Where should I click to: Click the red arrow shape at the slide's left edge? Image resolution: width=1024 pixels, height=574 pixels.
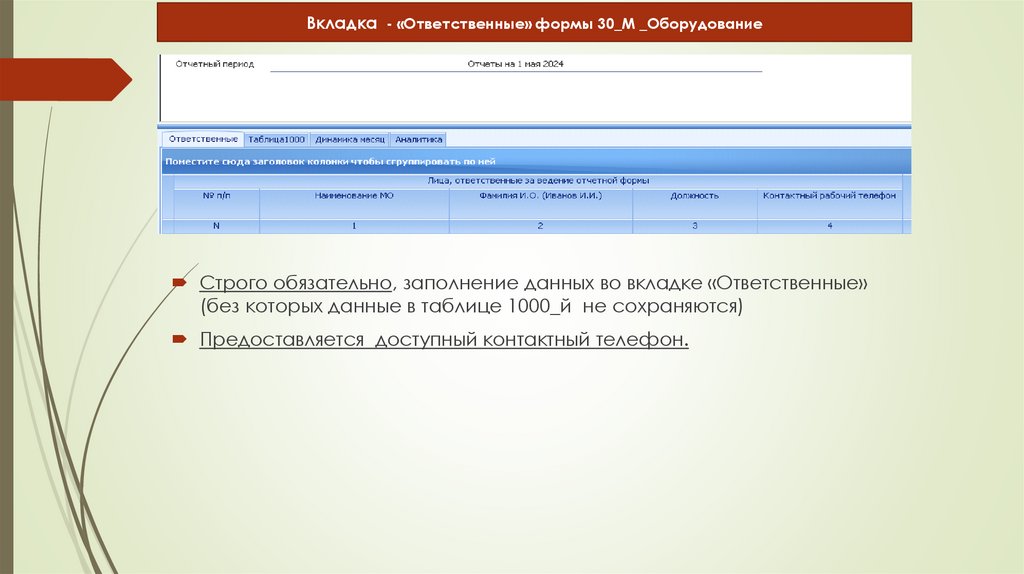pos(65,80)
